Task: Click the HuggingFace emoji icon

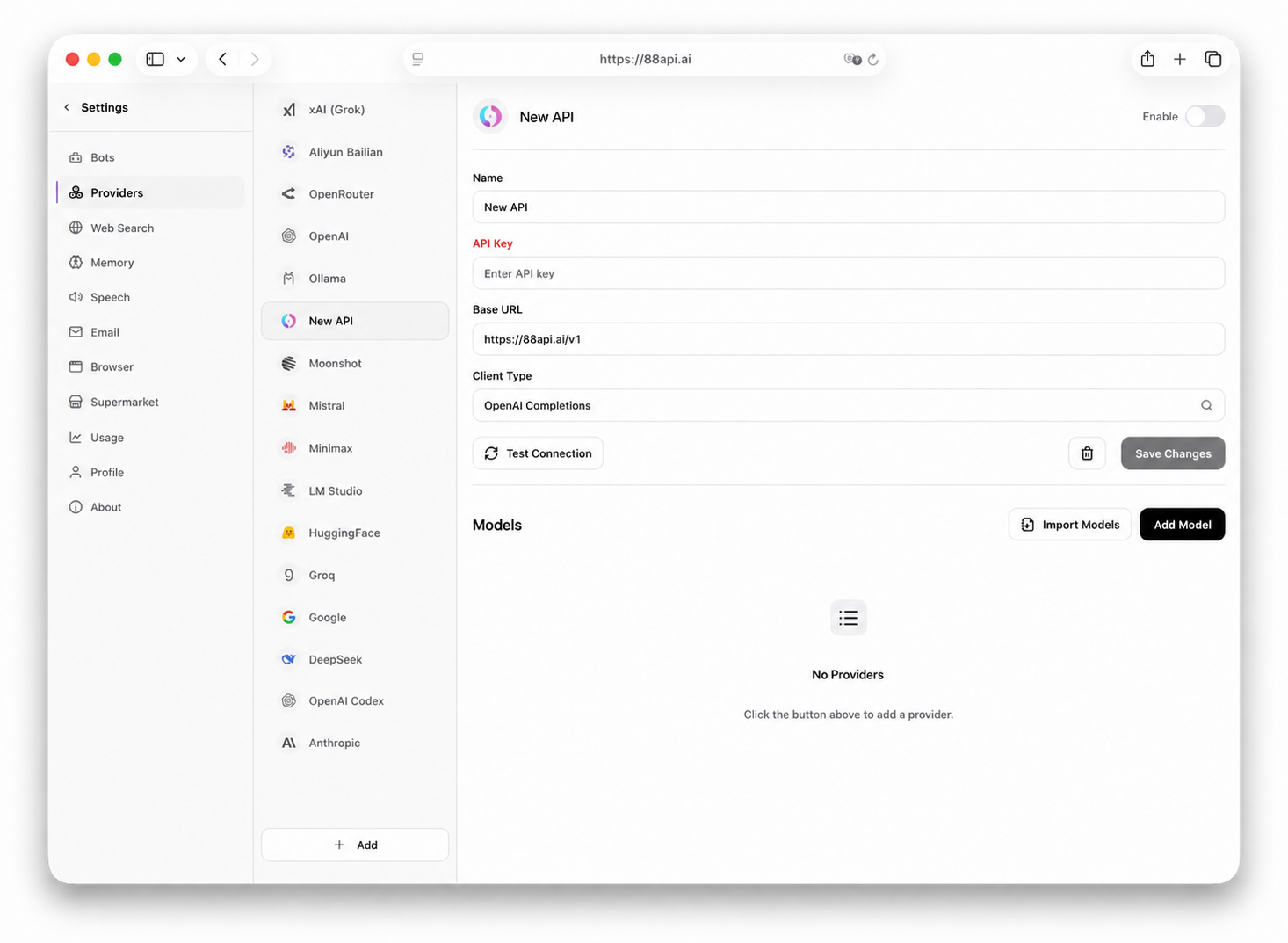Action: [x=289, y=533]
